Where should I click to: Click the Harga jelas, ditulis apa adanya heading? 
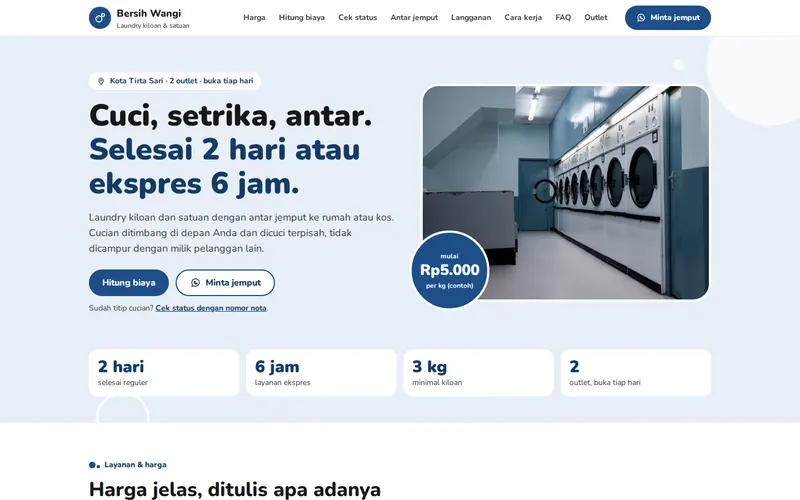pos(235,489)
